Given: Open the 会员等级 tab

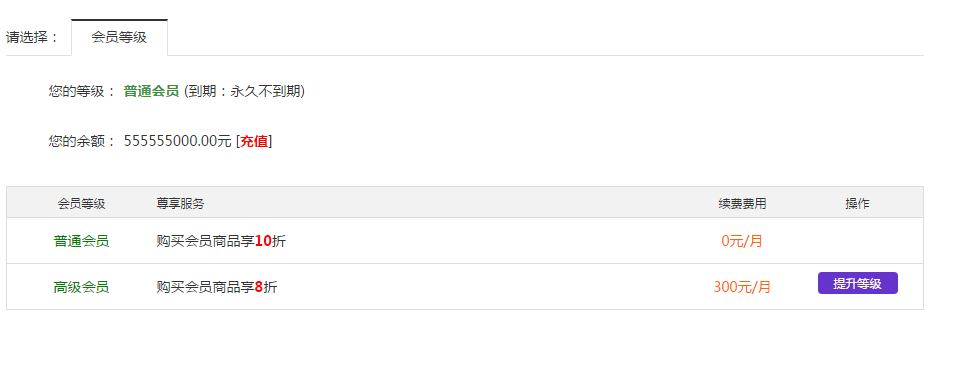Looking at the screenshot, I should click(x=119, y=37).
